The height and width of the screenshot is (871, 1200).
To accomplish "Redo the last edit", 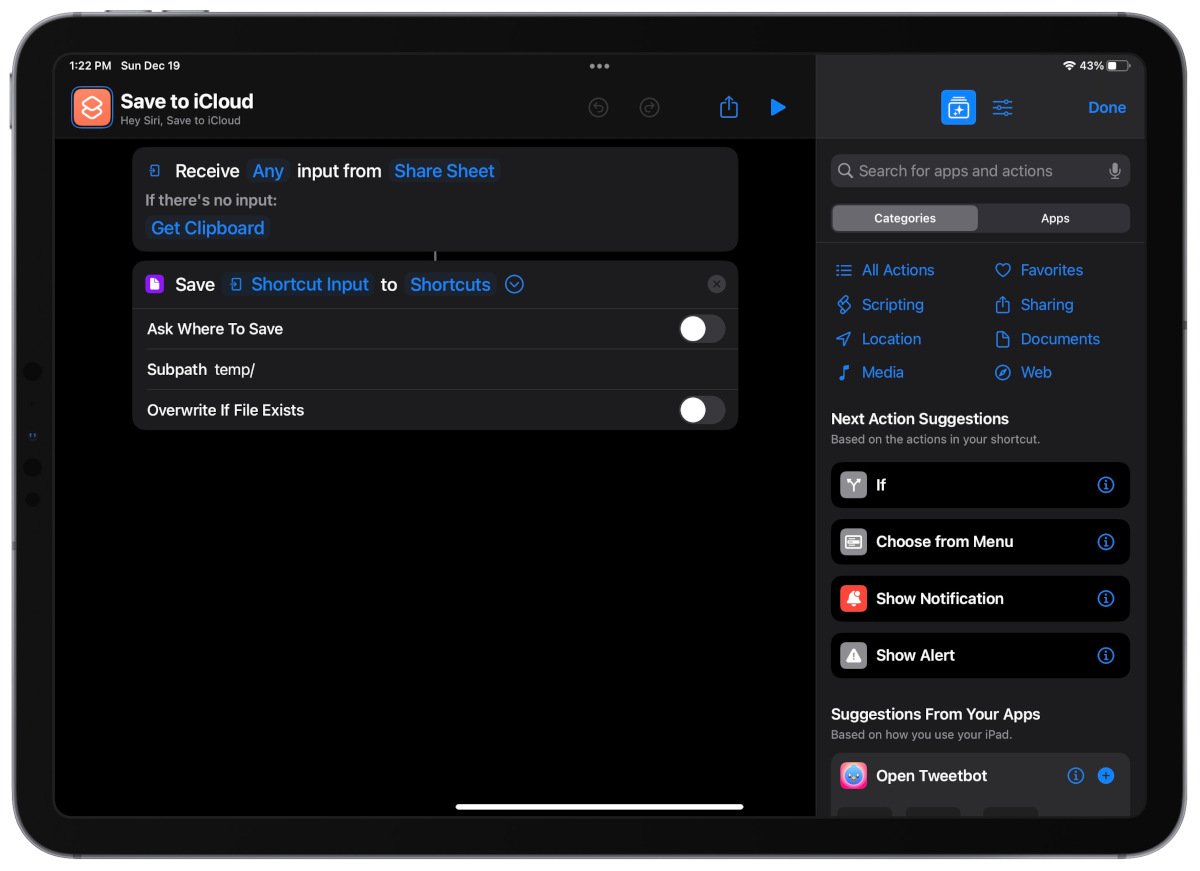I will tap(650, 107).
